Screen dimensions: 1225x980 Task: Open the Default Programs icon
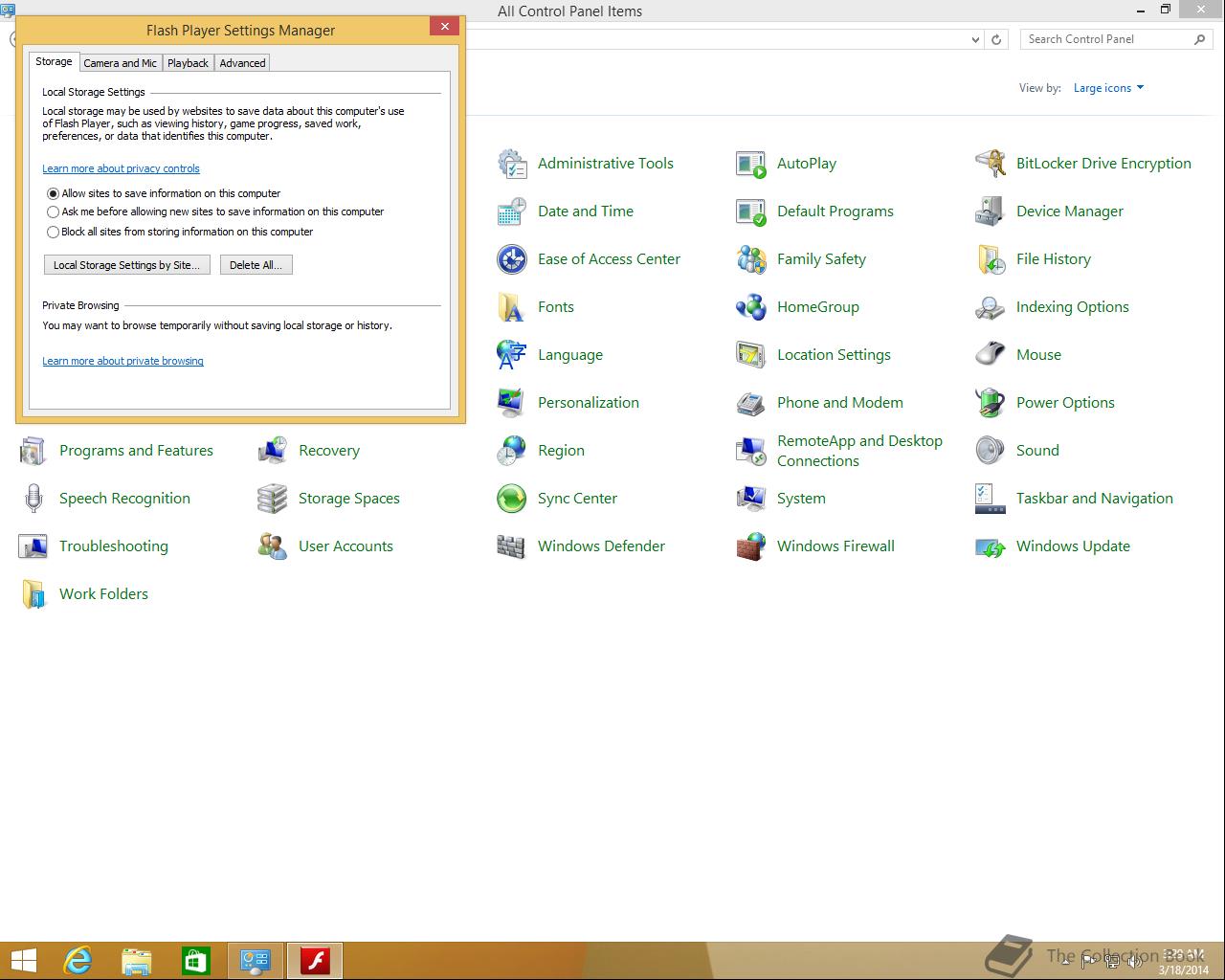(x=751, y=212)
